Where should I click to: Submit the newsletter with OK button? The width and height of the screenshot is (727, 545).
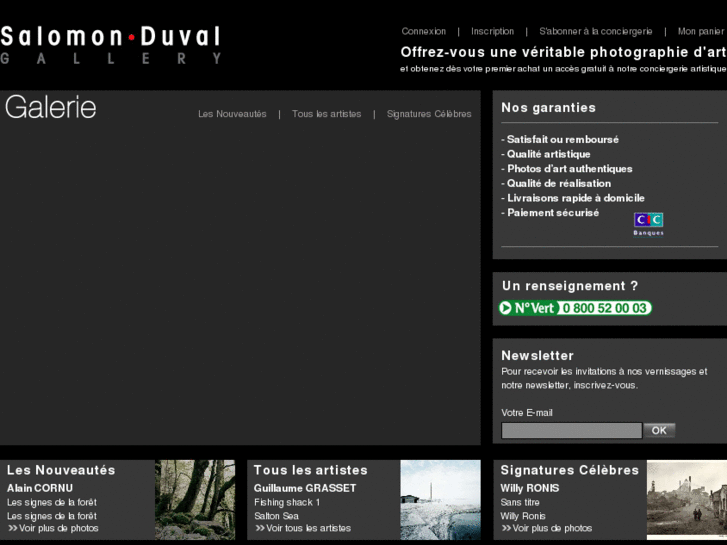pos(659,430)
